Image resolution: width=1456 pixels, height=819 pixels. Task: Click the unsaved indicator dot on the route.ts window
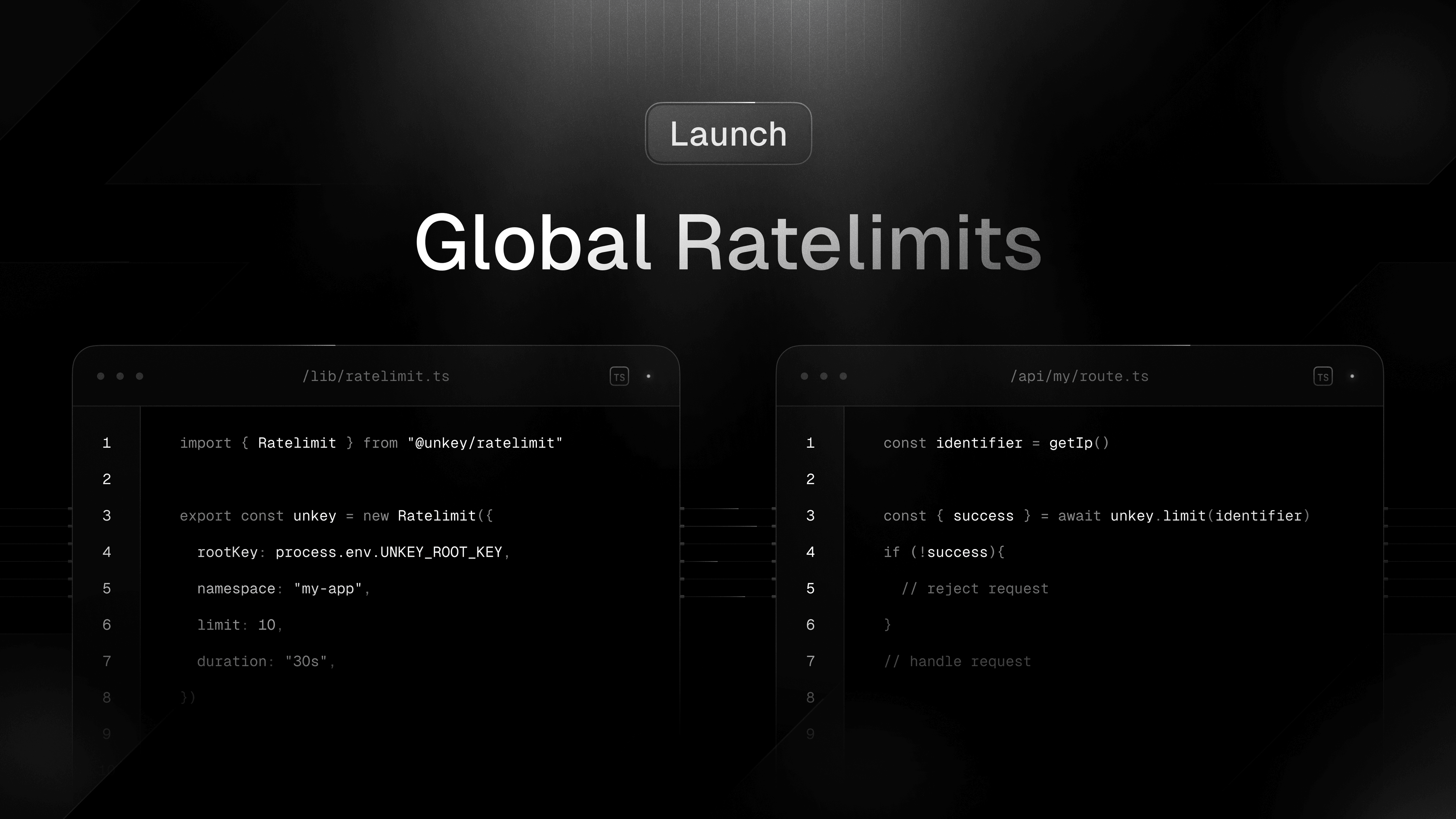[x=1352, y=376]
